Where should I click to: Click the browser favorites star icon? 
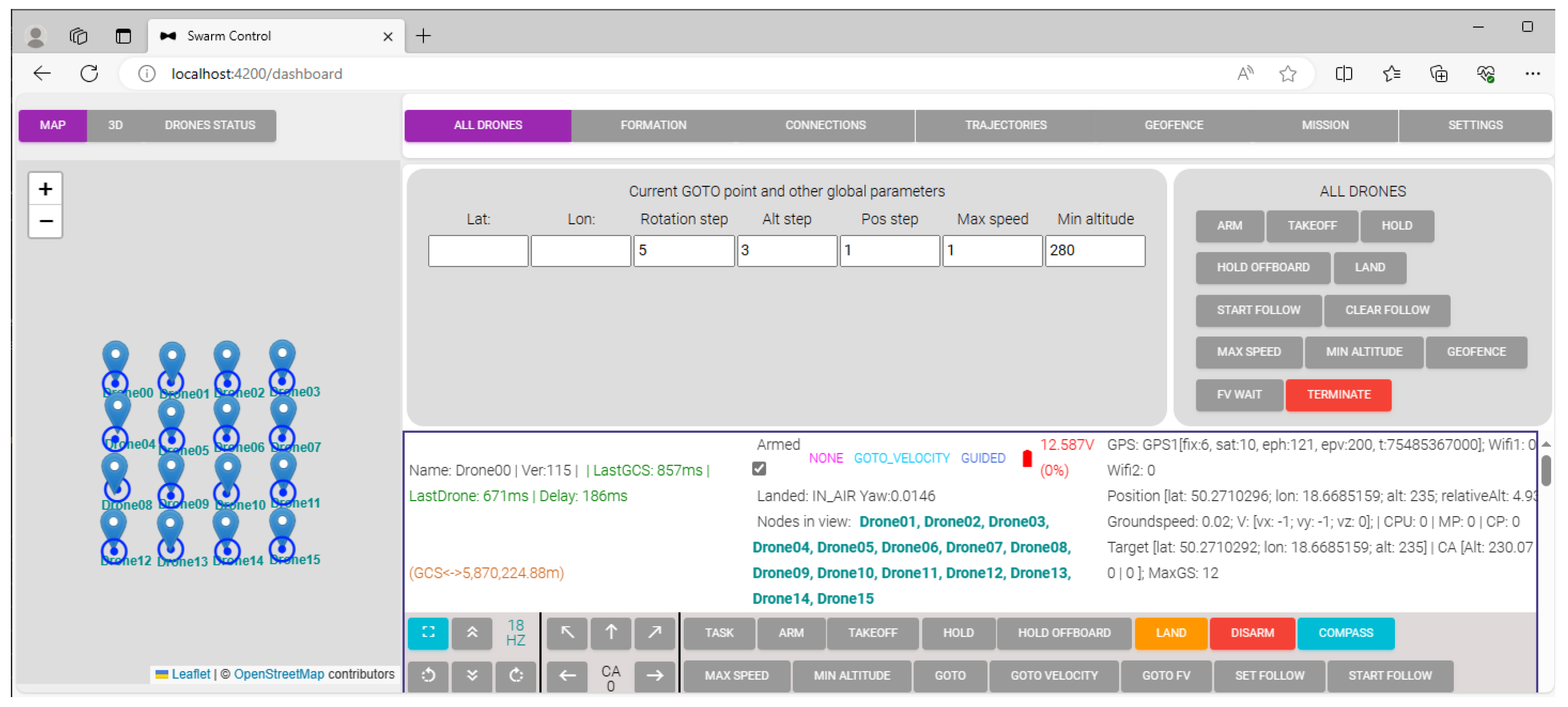[x=1287, y=74]
